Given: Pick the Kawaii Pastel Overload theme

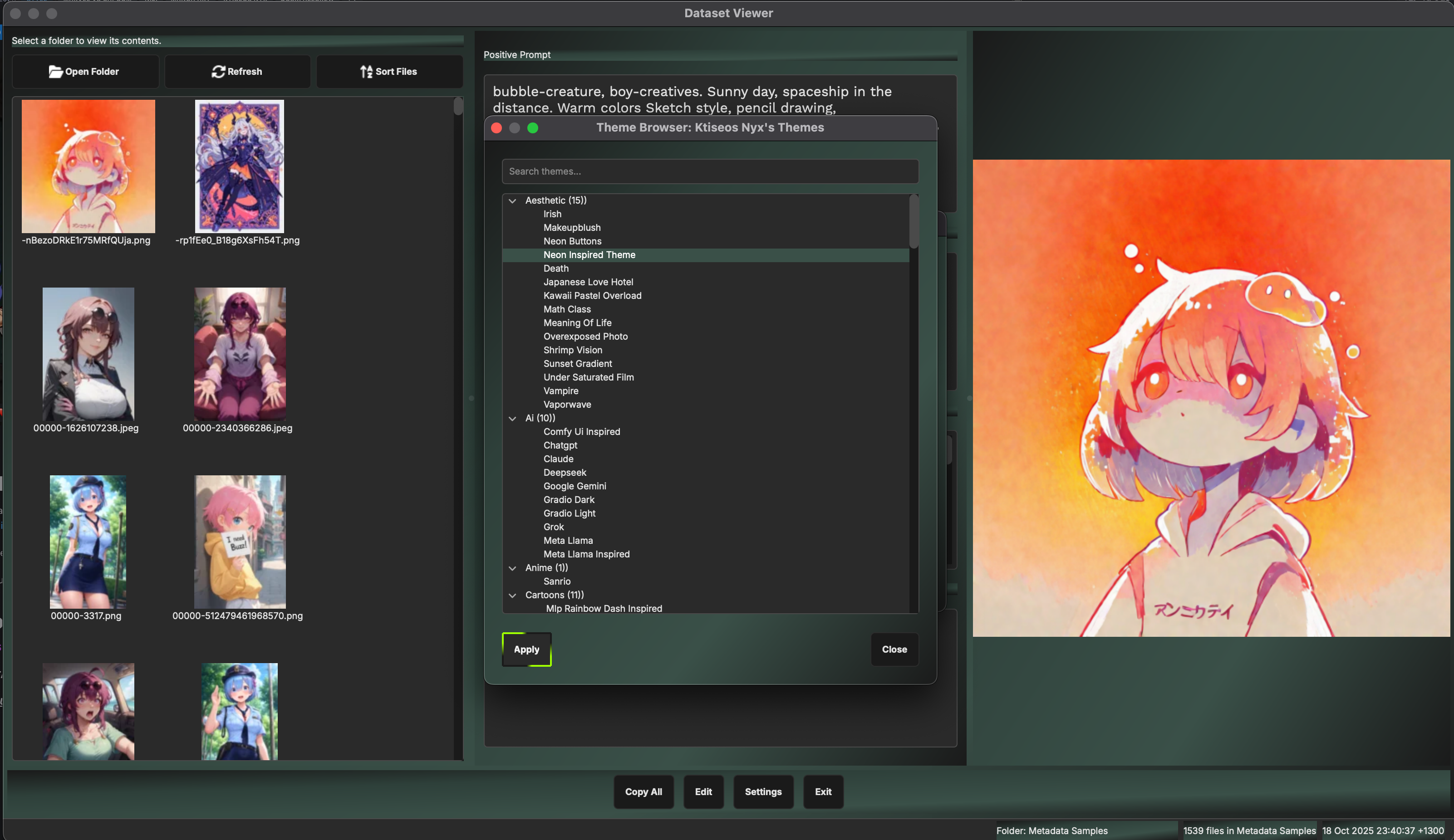Looking at the screenshot, I should pyautogui.click(x=592, y=296).
